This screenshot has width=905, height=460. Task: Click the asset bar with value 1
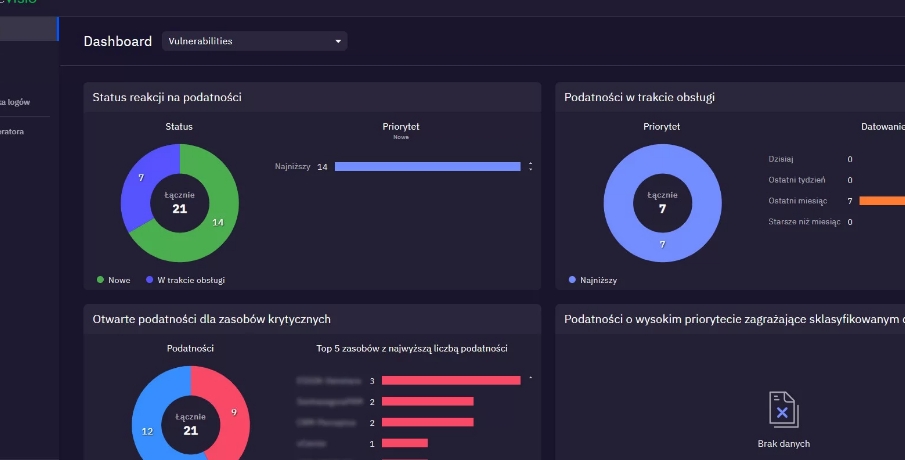click(x=404, y=443)
